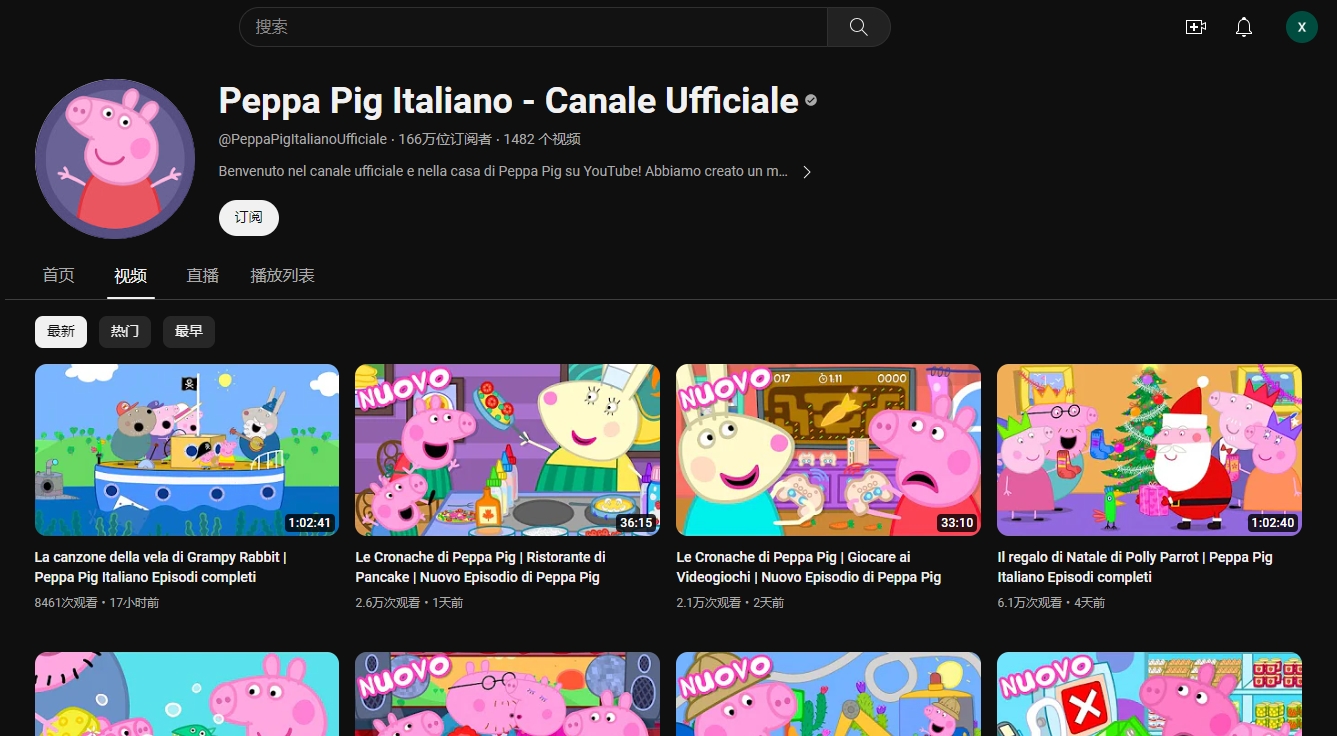Open the account avatar menu
This screenshot has height=736, width=1337.
pyautogui.click(x=1301, y=27)
